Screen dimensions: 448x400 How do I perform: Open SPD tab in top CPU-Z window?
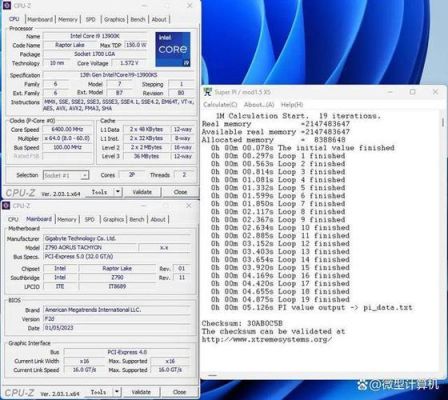click(x=90, y=20)
